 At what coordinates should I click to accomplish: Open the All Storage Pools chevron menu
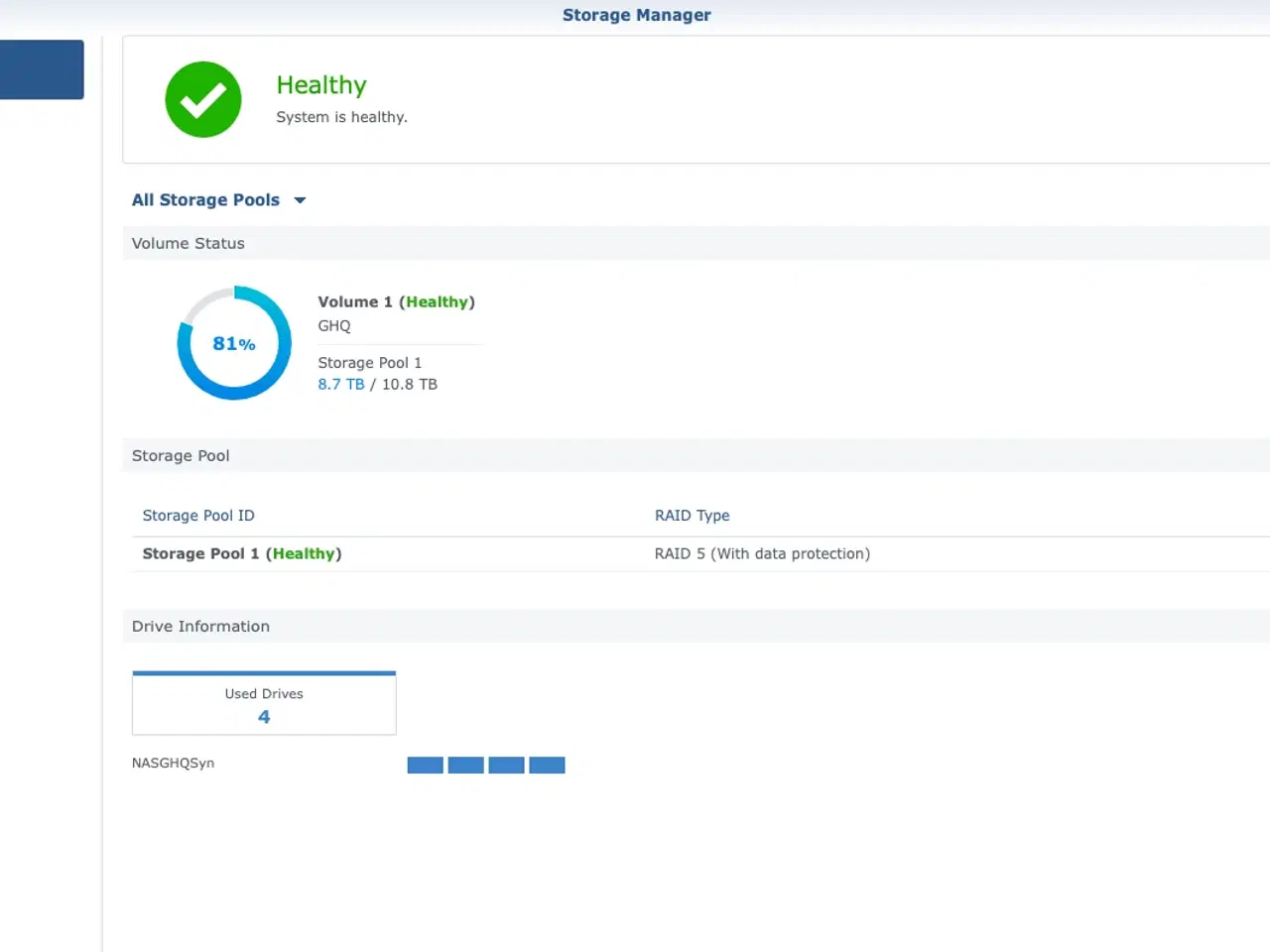coord(300,199)
